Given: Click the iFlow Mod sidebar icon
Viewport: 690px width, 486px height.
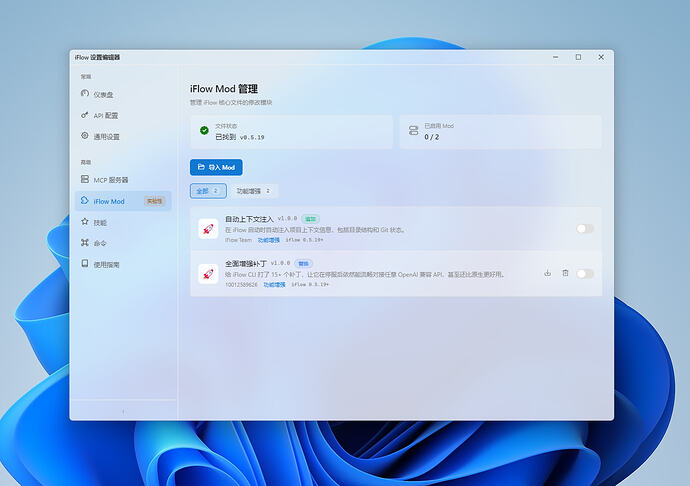Looking at the screenshot, I should 84,200.
